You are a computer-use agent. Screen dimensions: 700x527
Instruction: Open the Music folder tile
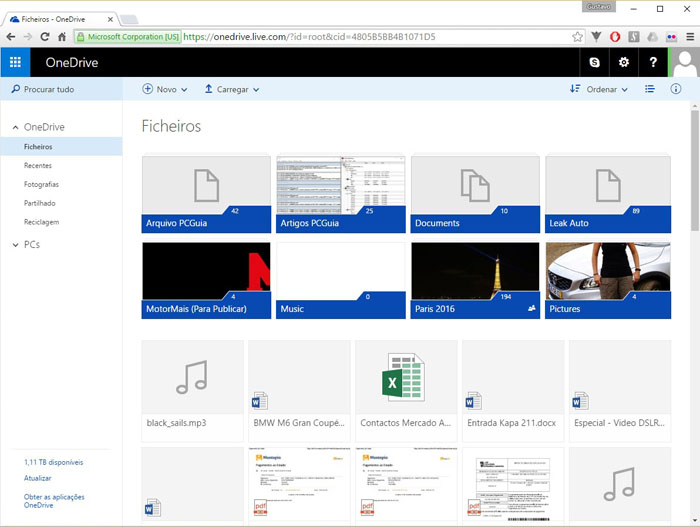(341, 280)
